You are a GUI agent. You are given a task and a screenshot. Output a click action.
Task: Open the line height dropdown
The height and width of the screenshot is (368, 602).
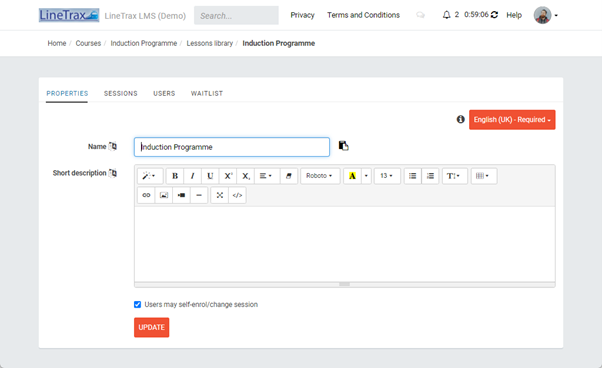455,176
